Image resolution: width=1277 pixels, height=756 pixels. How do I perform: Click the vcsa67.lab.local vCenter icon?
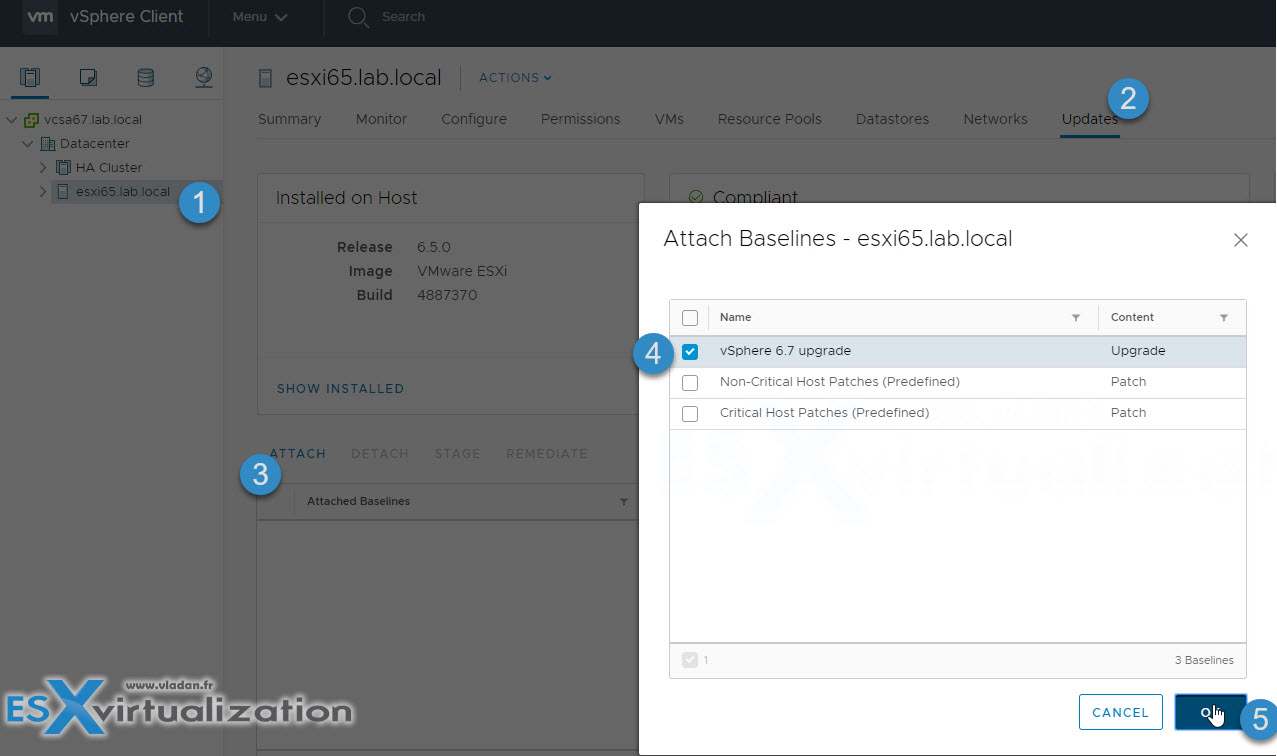pos(32,120)
